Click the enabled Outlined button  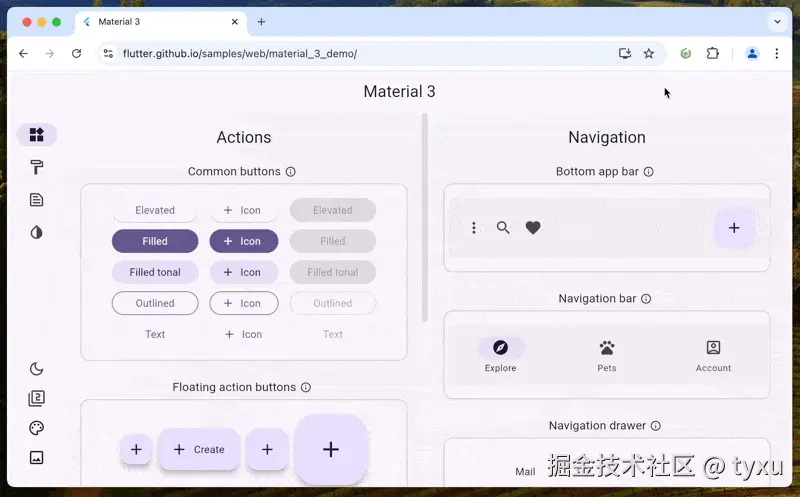pyautogui.click(x=155, y=303)
